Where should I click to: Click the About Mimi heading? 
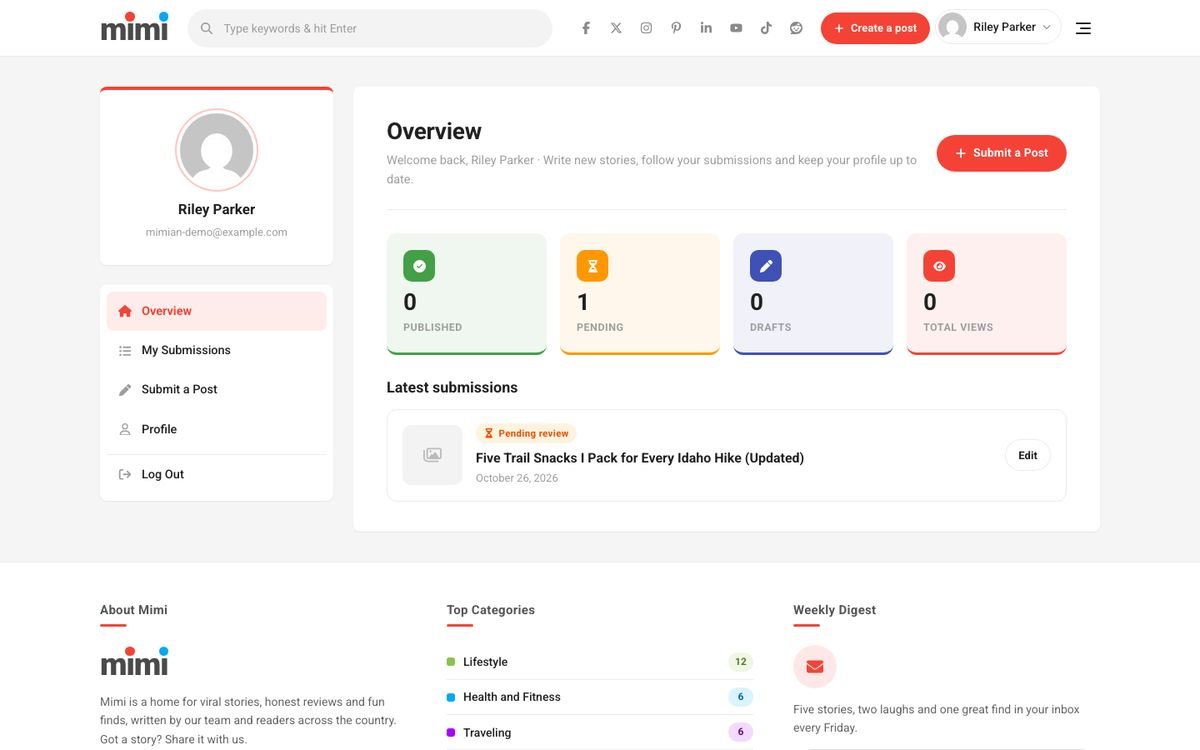coord(134,610)
